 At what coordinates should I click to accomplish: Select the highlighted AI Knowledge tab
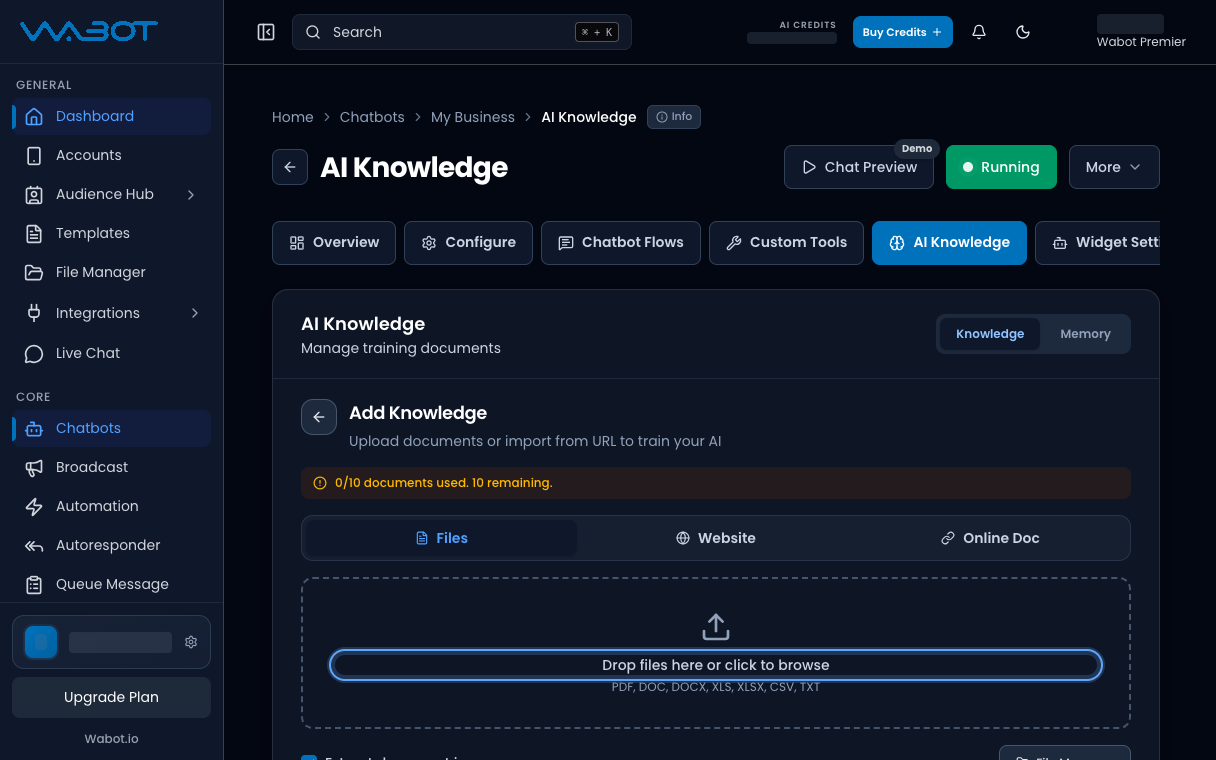coord(949,243)
